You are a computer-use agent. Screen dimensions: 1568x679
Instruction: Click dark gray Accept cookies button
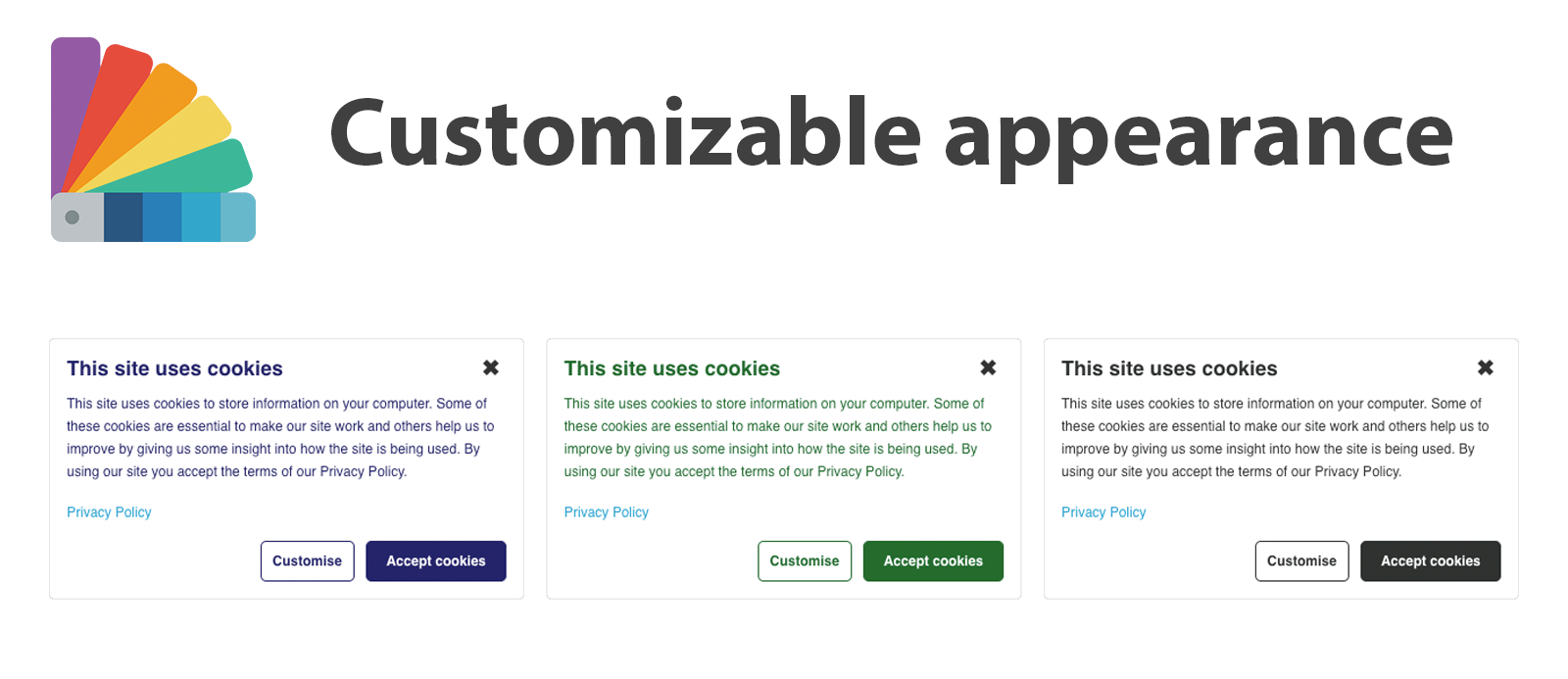(x=1431, y=561)
